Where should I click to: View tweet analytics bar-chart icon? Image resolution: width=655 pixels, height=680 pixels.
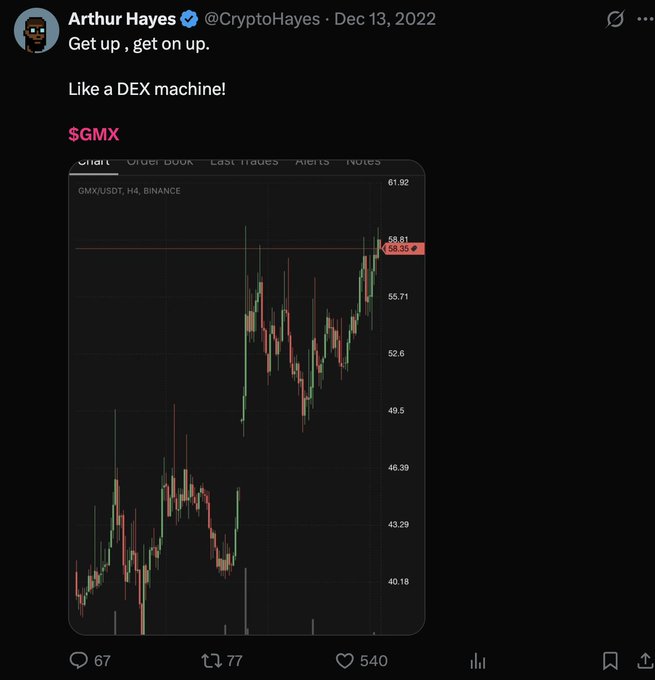tap(478, 661)
